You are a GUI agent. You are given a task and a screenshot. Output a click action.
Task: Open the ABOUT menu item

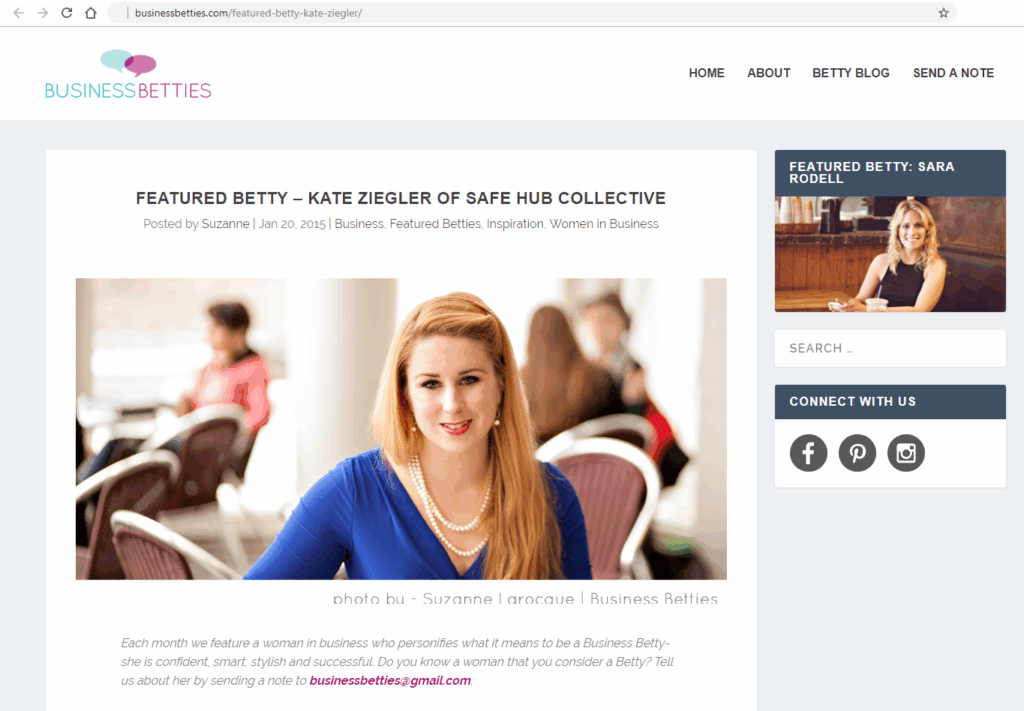click(x=769, y=73)
